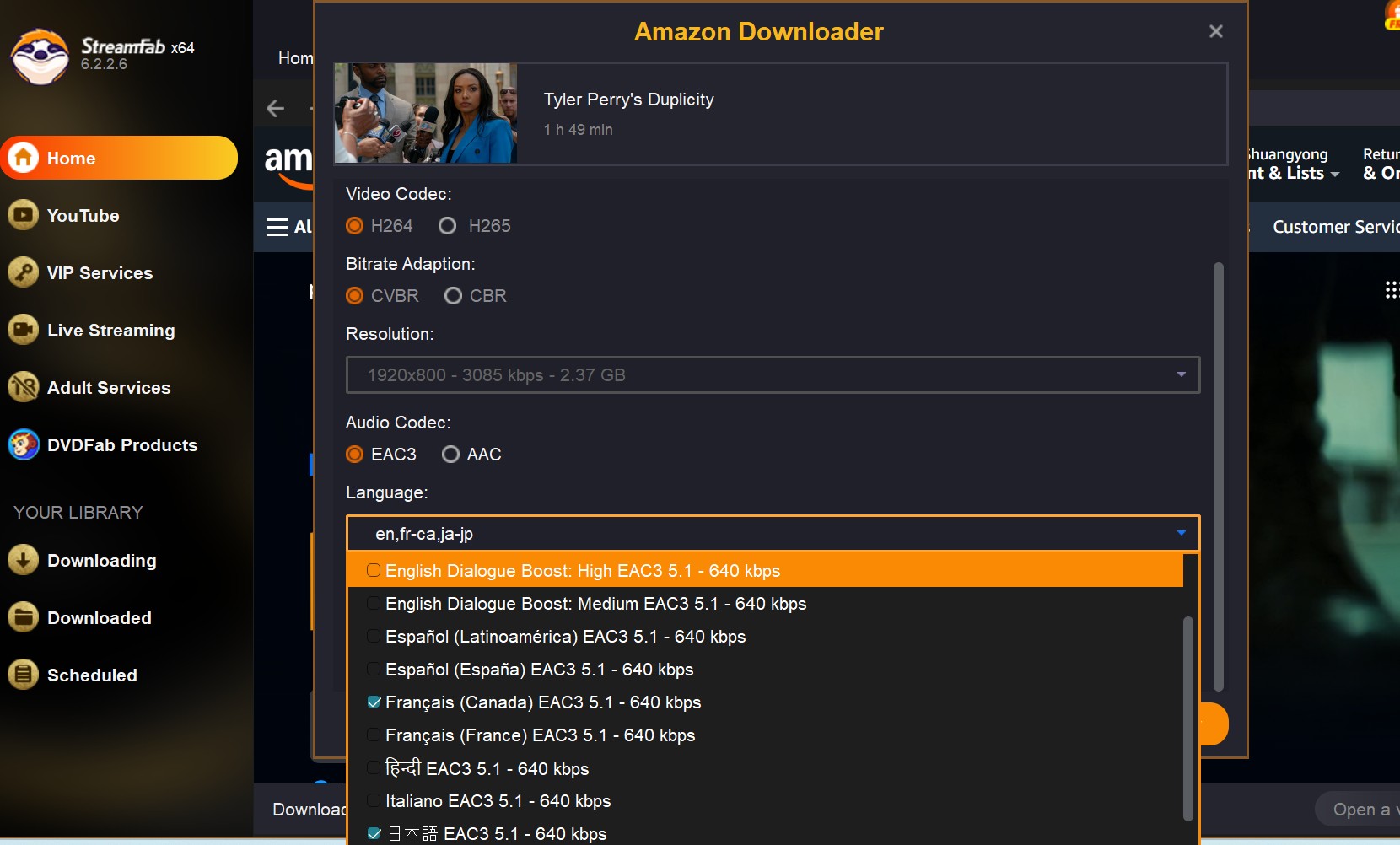The image size is (1400, 845).
Task: Select AAC audio codec
Action: (x=471, y=455)
